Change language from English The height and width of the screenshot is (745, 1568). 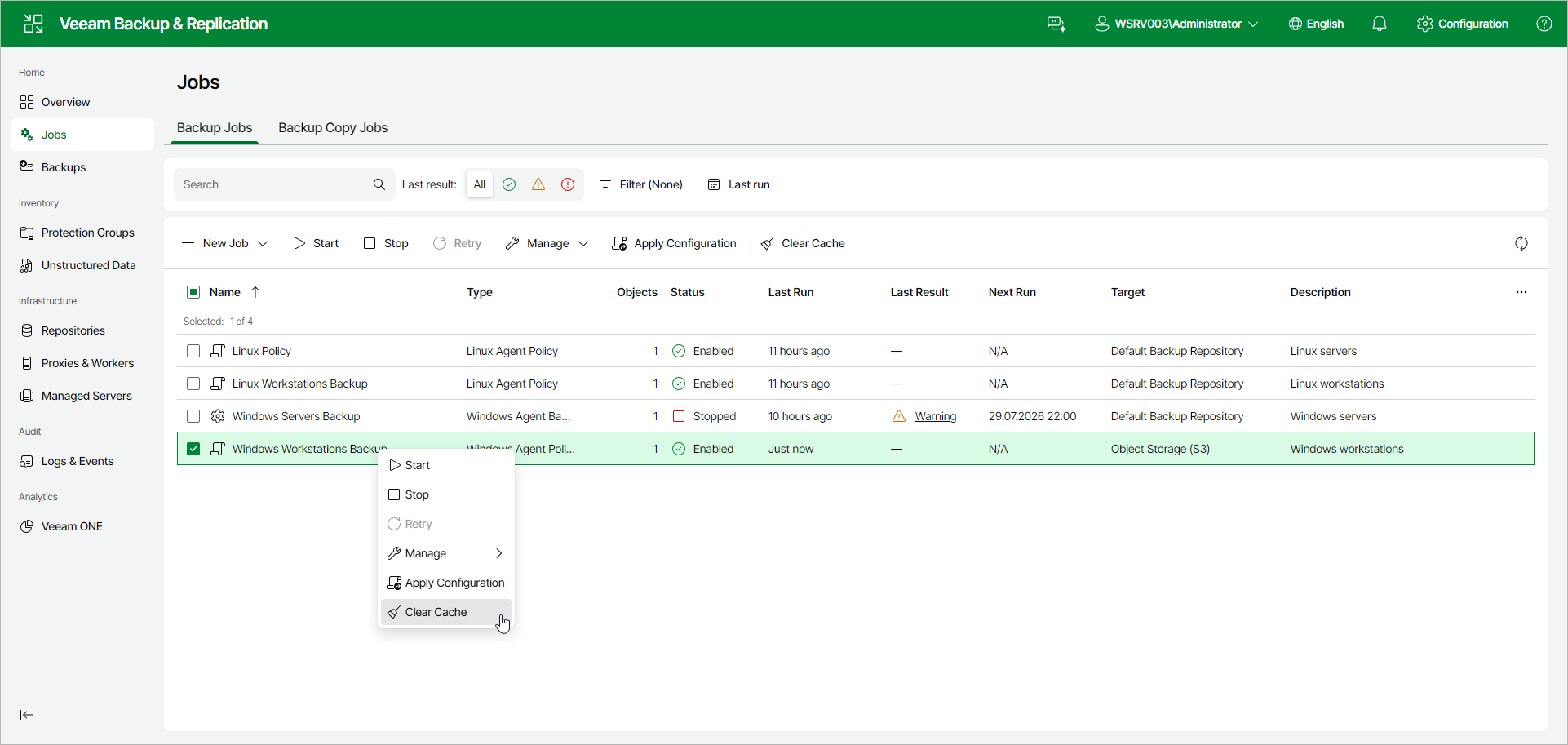[x=1316, y=24]
